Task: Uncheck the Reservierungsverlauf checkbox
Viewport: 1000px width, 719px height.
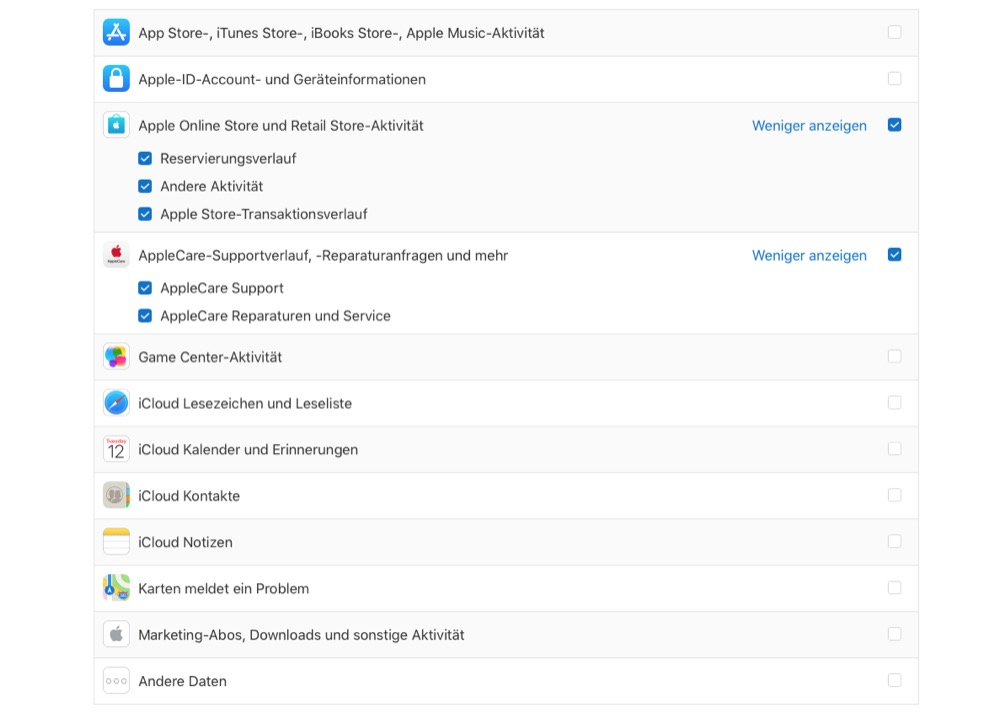Action: point(145,158)
